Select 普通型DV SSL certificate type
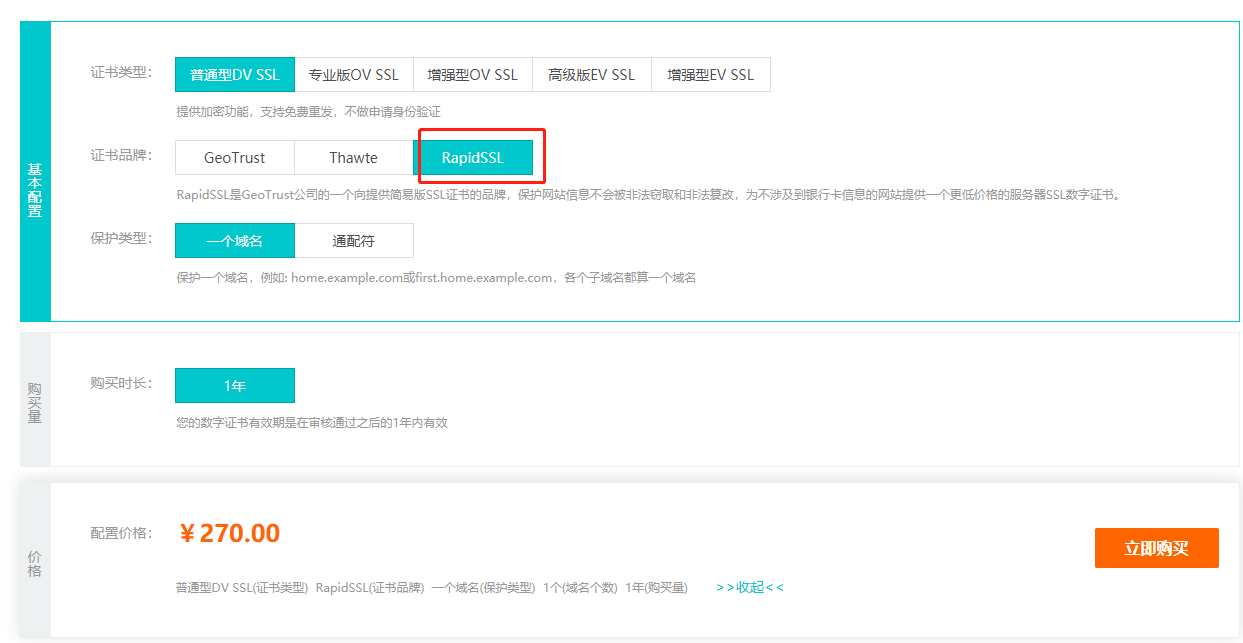The width and height of the screenshot is (1243, 643). (235, 75)
